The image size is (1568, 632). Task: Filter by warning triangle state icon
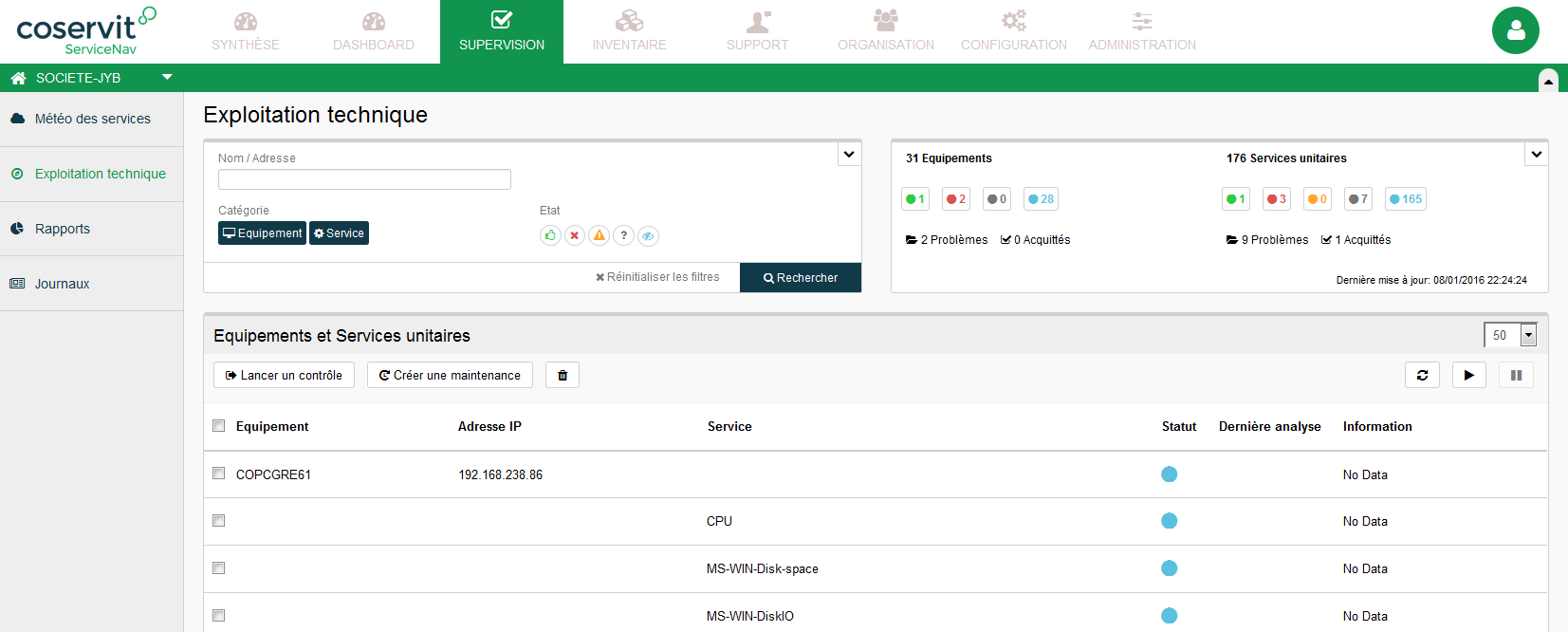coord(600,235)
